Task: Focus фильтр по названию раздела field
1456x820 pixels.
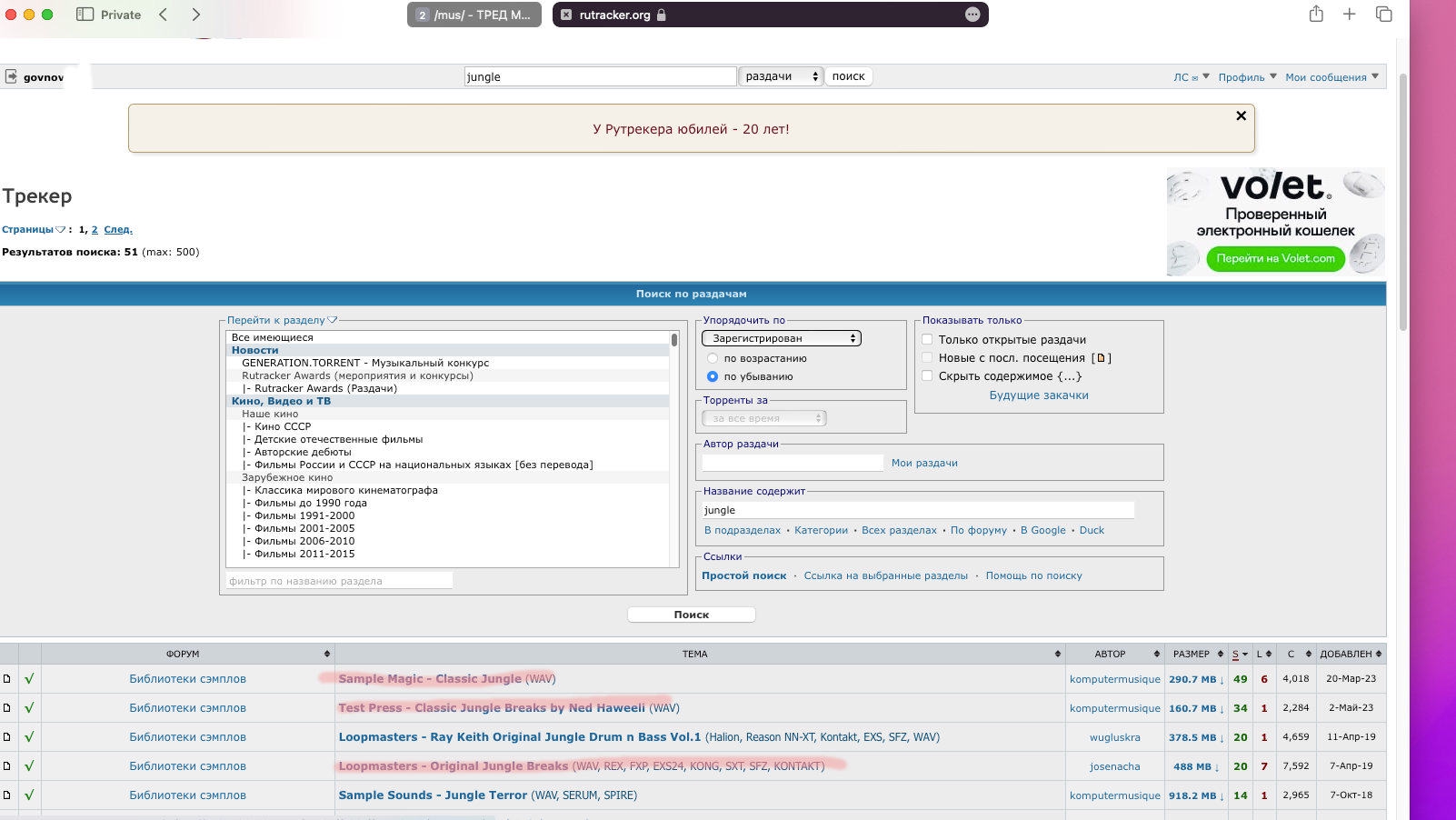Action: point(339,581)
